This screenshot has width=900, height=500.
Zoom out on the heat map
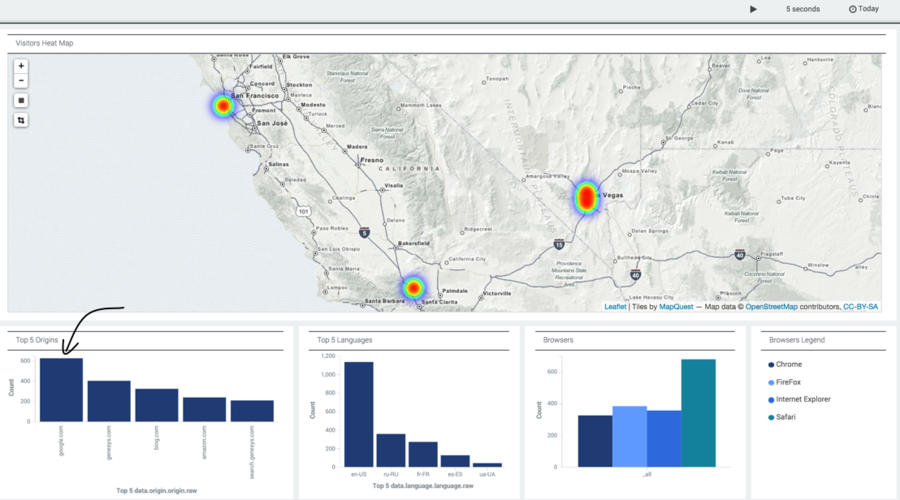tap(21, 80)
